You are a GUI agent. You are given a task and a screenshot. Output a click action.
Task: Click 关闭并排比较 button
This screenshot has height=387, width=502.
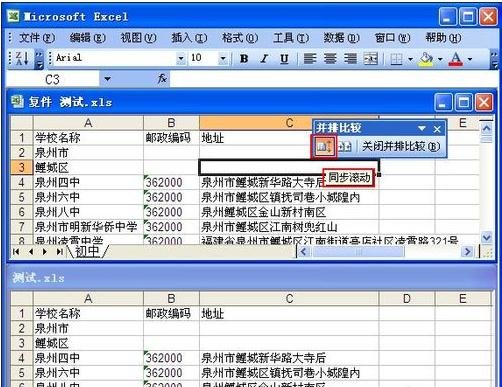tap(401, 146)
